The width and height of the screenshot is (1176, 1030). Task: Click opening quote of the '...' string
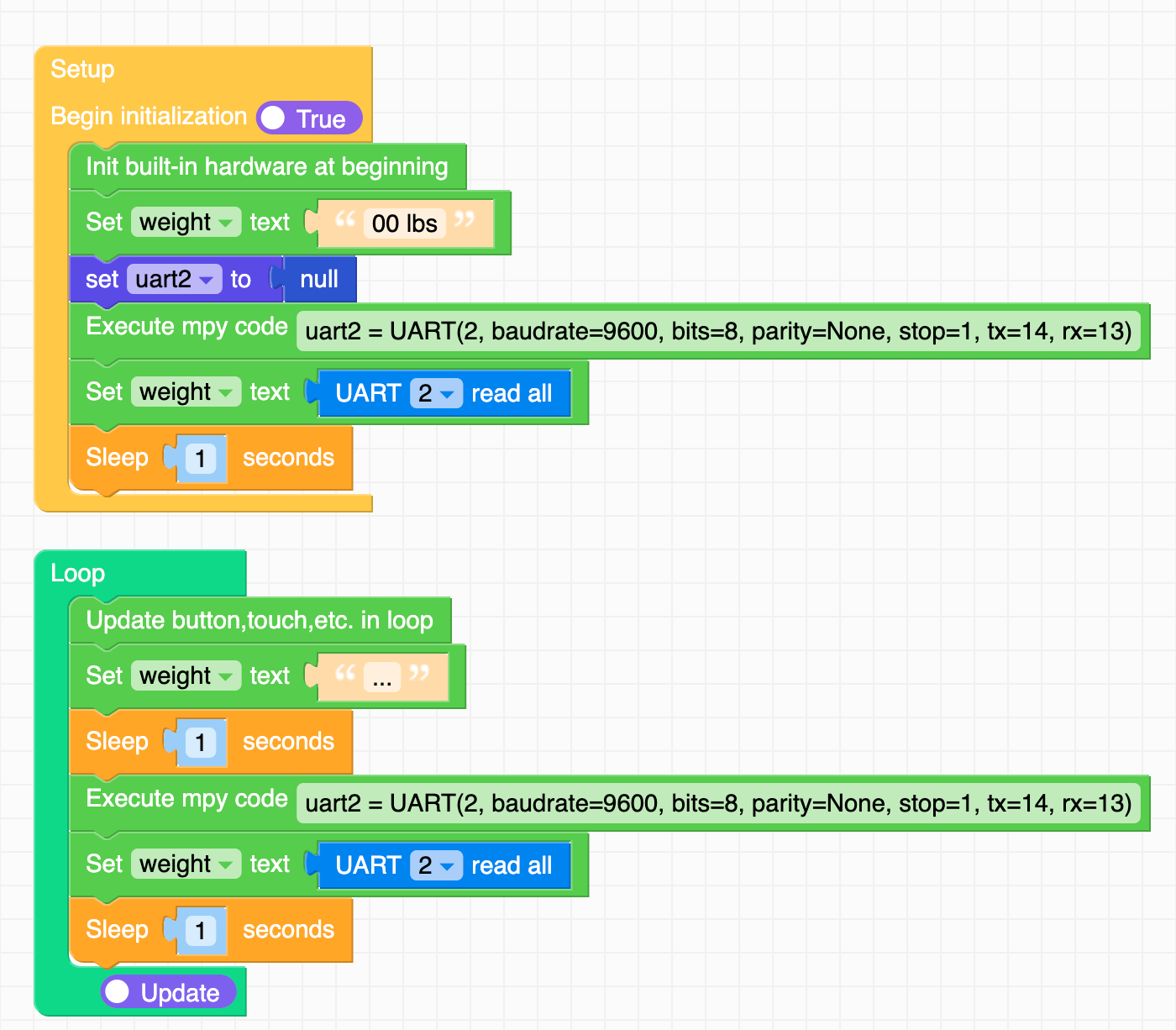[x=344, y=673]
